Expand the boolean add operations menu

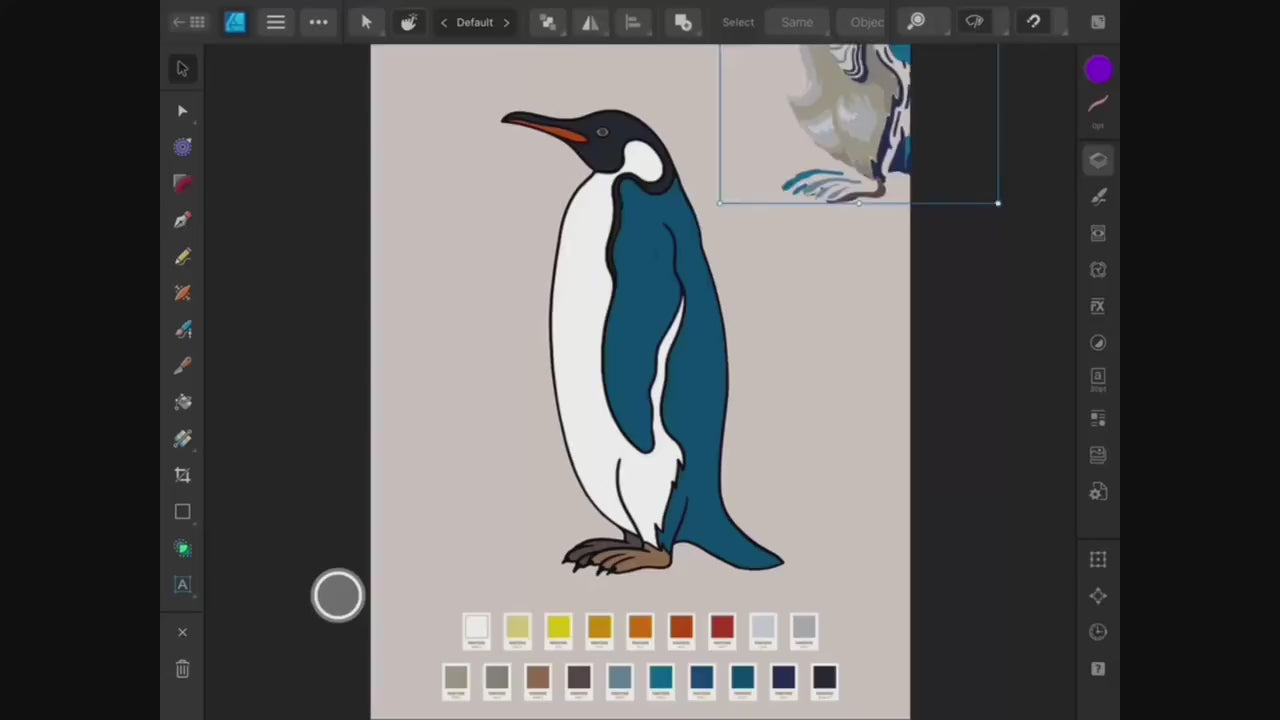(683, 22)
